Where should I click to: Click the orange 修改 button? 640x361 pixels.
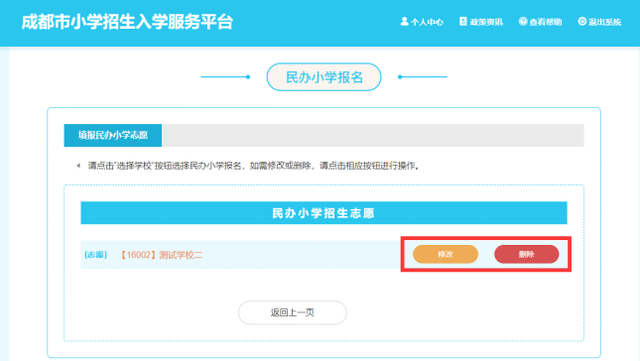[x=445, y=254]
